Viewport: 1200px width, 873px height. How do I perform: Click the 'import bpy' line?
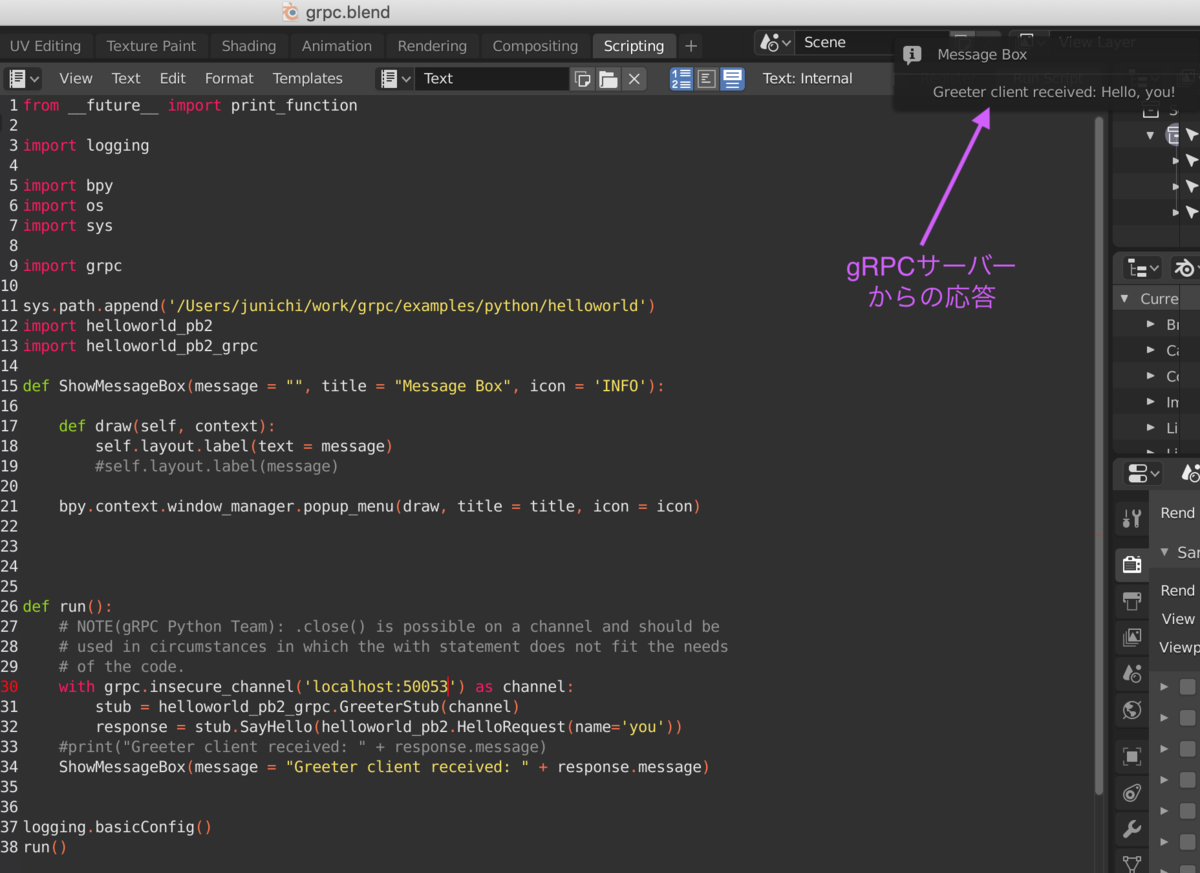(68, 186)
